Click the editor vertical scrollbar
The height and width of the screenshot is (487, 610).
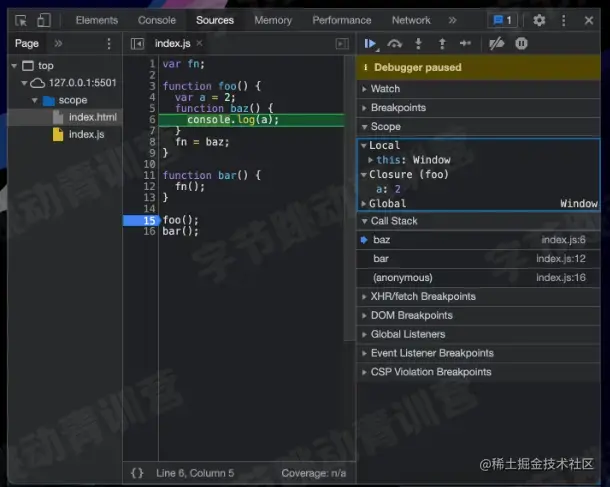click(349, 198)
